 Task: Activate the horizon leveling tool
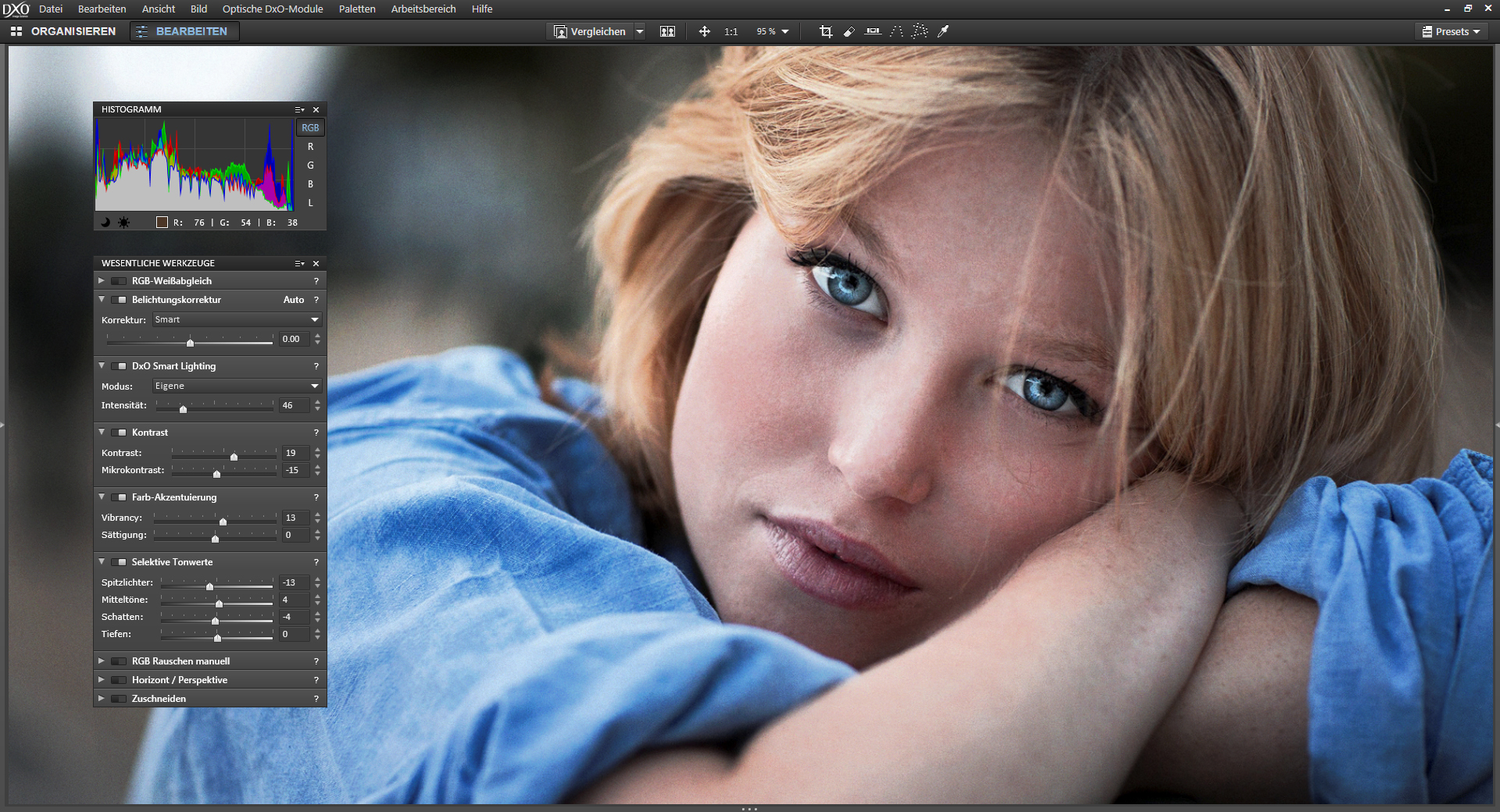[x=873, y=31]
